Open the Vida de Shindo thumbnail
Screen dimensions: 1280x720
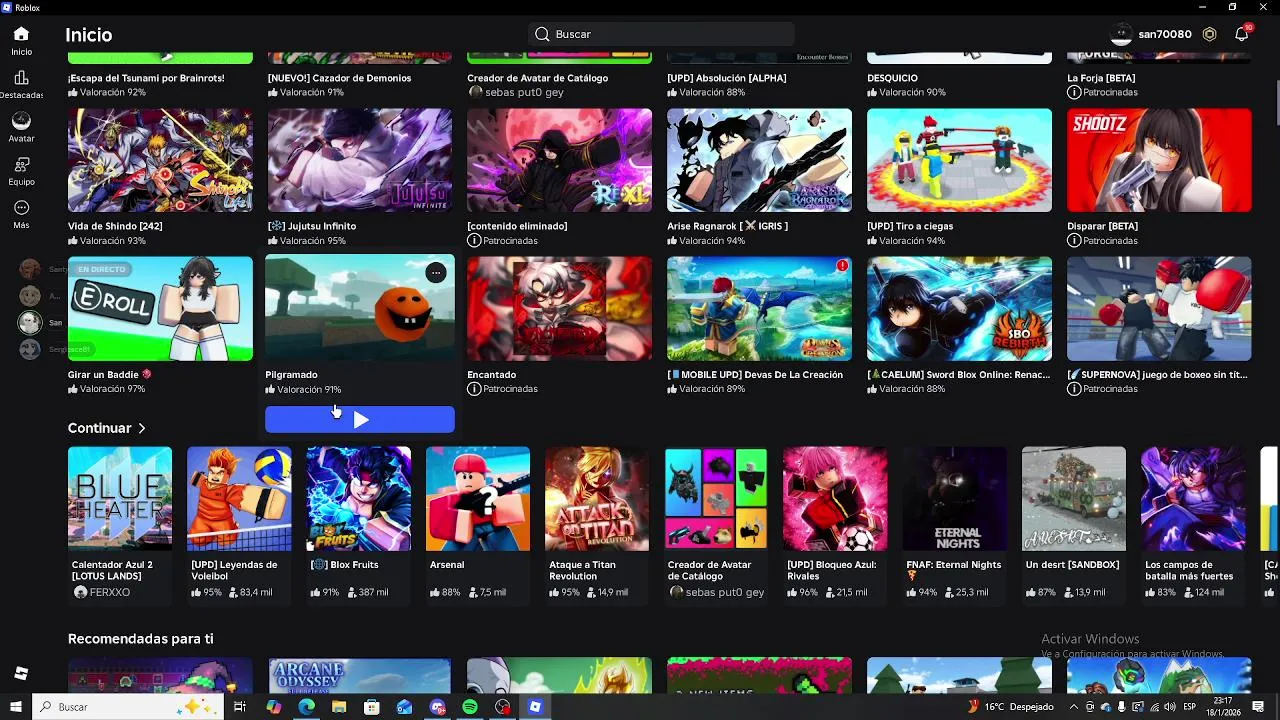click(x=160, y=160)
